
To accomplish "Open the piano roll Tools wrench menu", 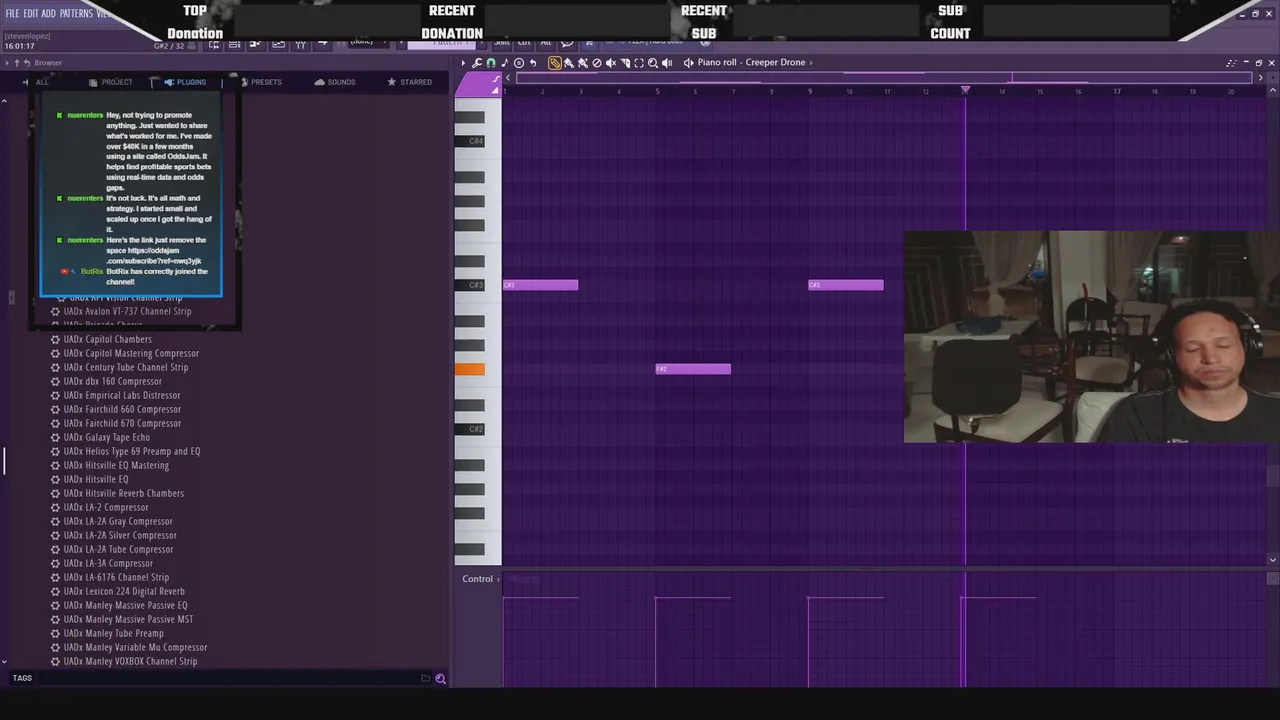I will [477, 63].
